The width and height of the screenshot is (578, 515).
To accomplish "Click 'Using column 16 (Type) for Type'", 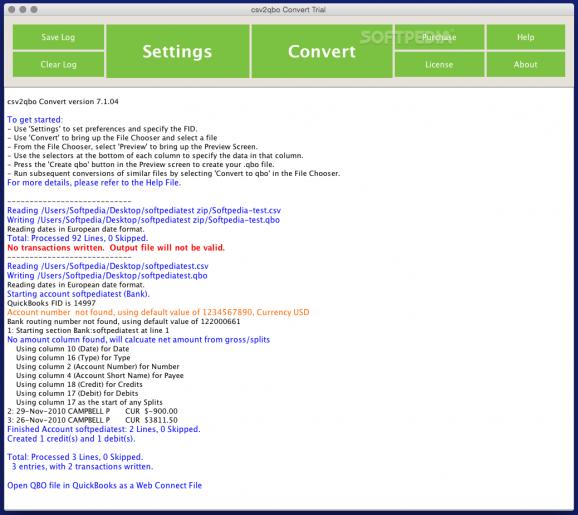I will 73,358.
